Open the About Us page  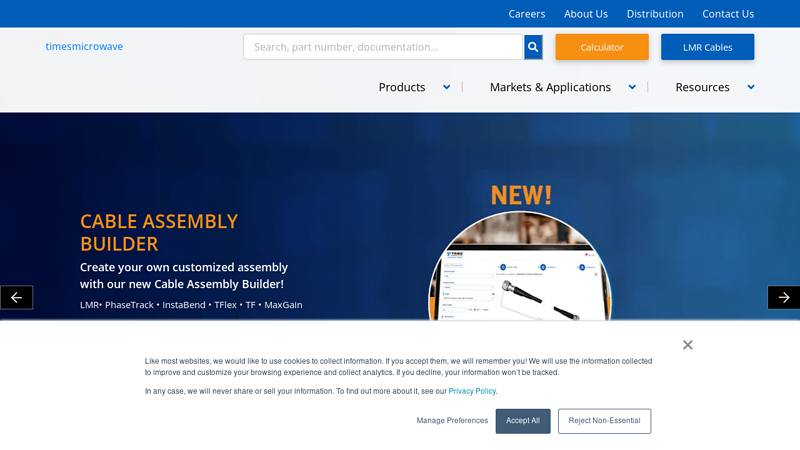586,14
